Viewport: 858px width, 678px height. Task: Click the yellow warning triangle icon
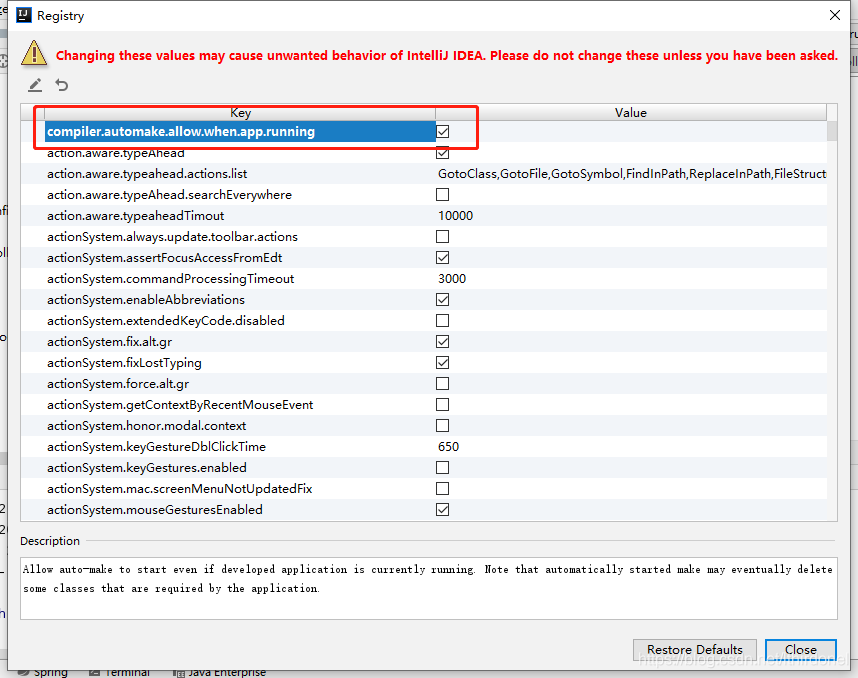coord(34,53)
